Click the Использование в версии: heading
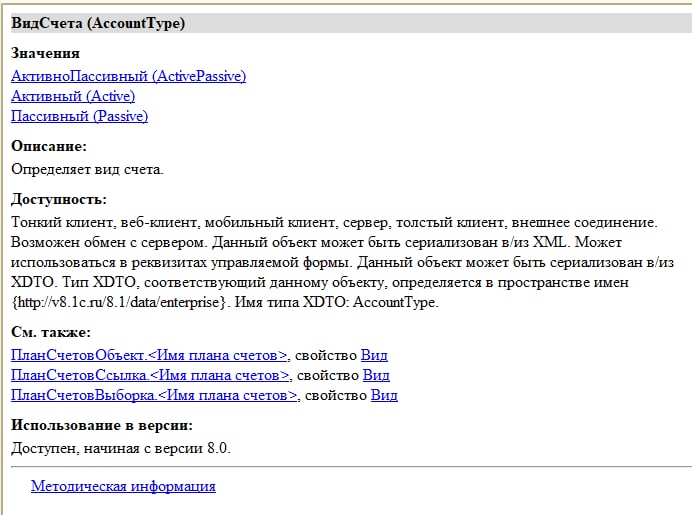 pos(102,425)
